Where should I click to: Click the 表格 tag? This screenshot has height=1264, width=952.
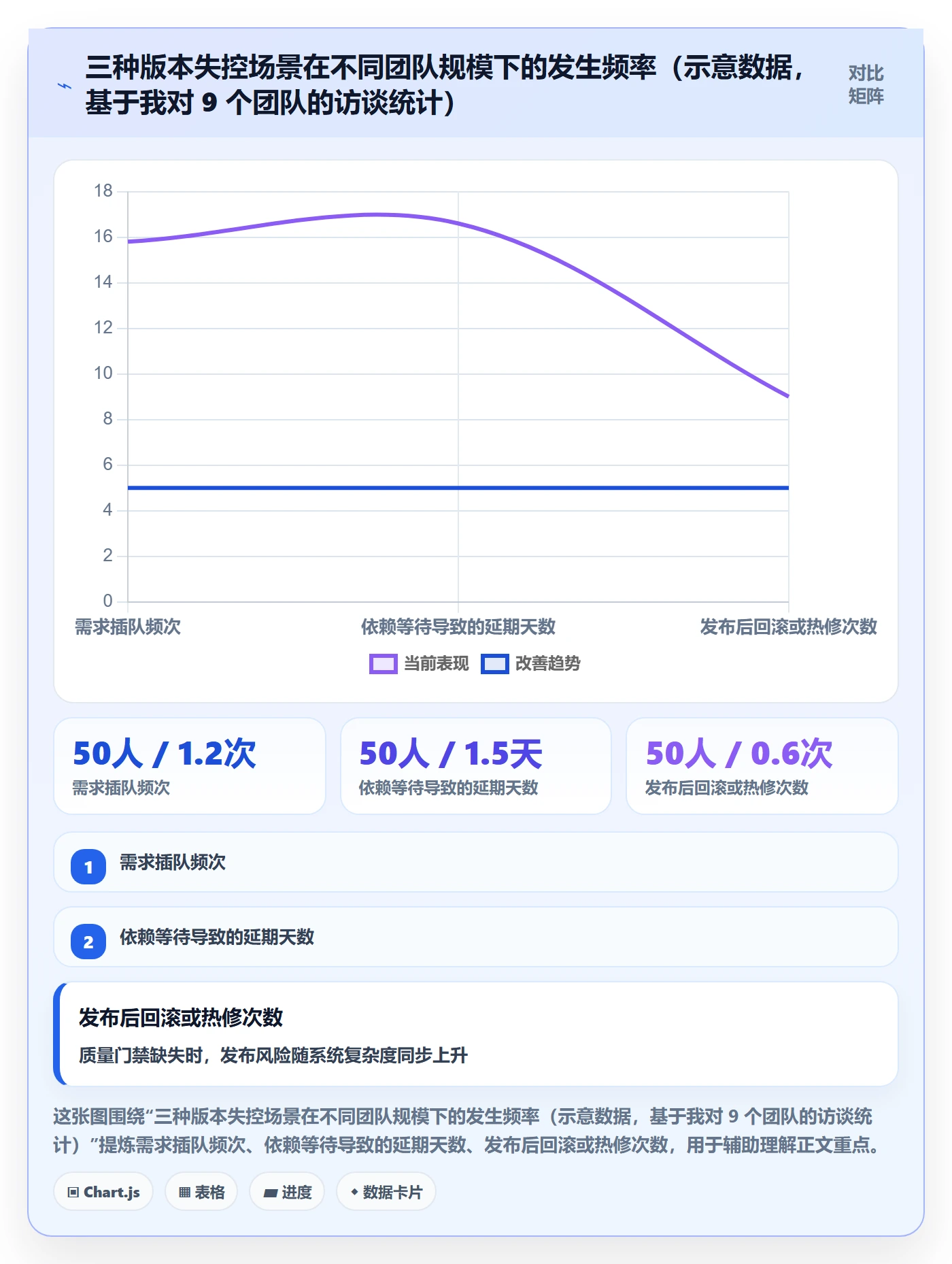click(x=201, y=1192)
